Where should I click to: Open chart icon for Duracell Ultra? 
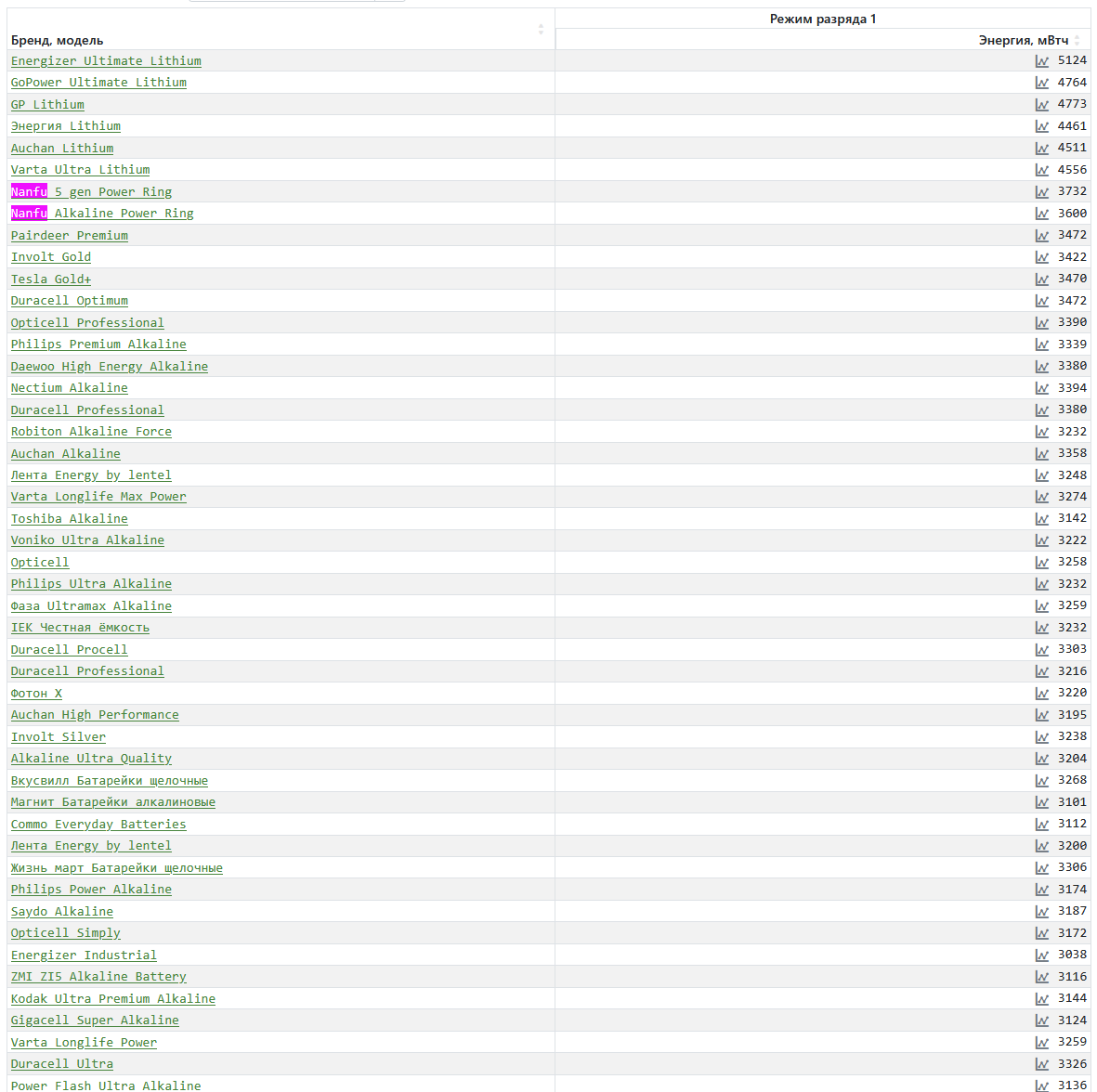(1041, 1064)
